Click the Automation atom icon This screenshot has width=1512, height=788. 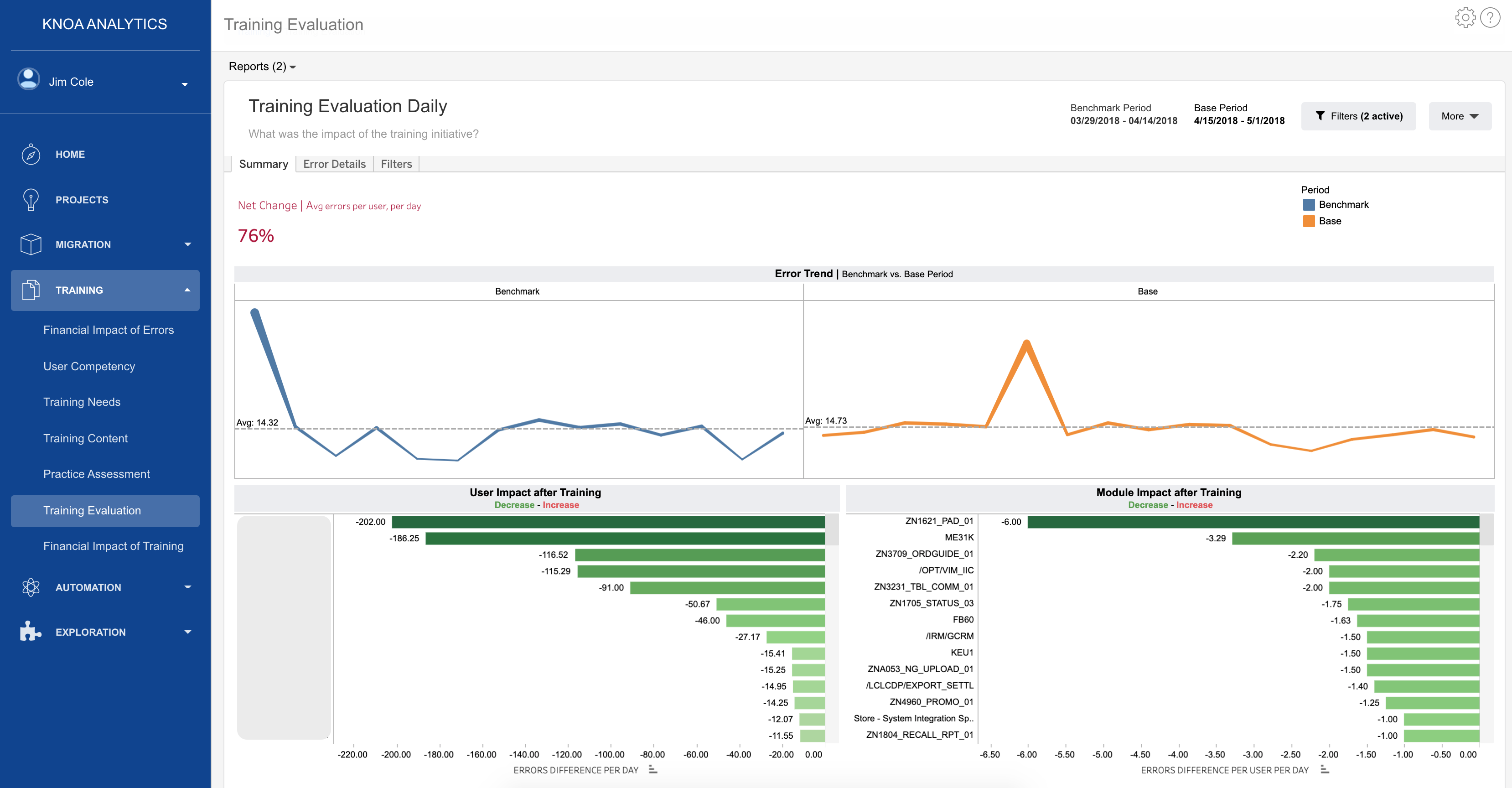point(31,587)
